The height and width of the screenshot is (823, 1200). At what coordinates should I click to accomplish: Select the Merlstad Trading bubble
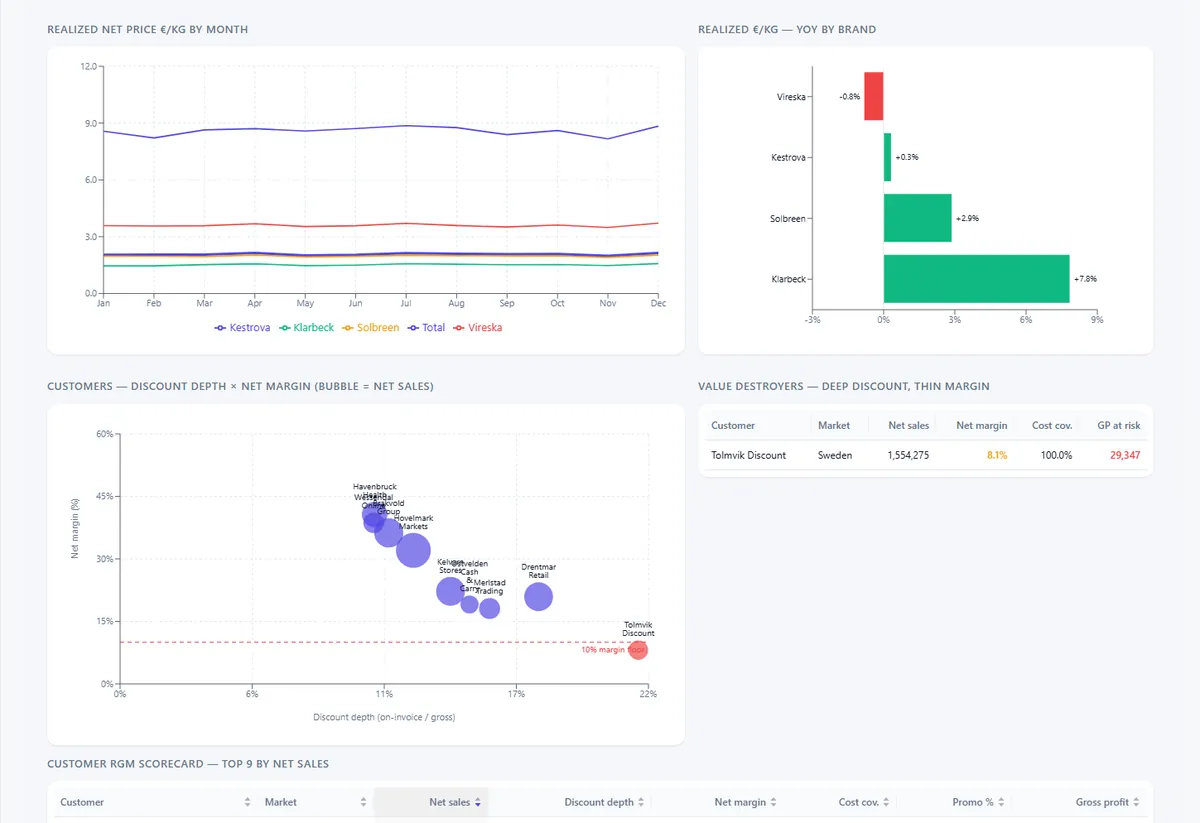(489, 608)
